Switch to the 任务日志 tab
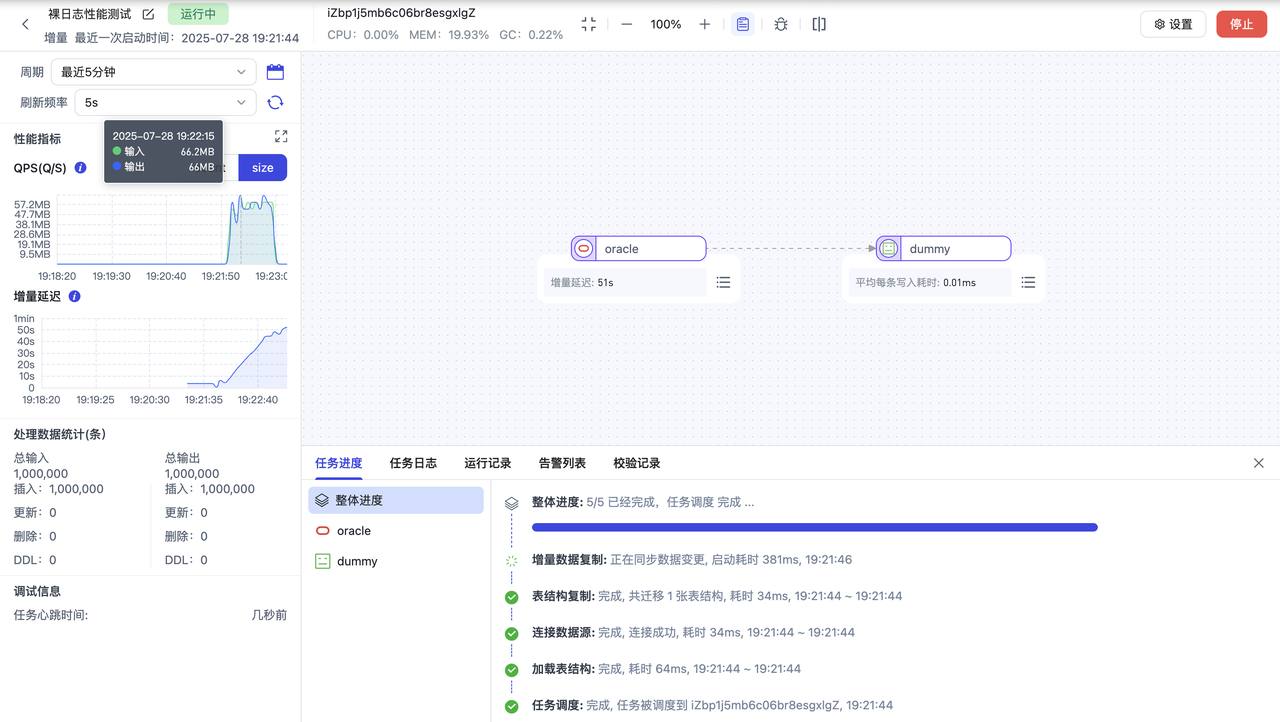Image resolution: width=1280 pixels, height=722 pixels. click(x=413, y=463)
